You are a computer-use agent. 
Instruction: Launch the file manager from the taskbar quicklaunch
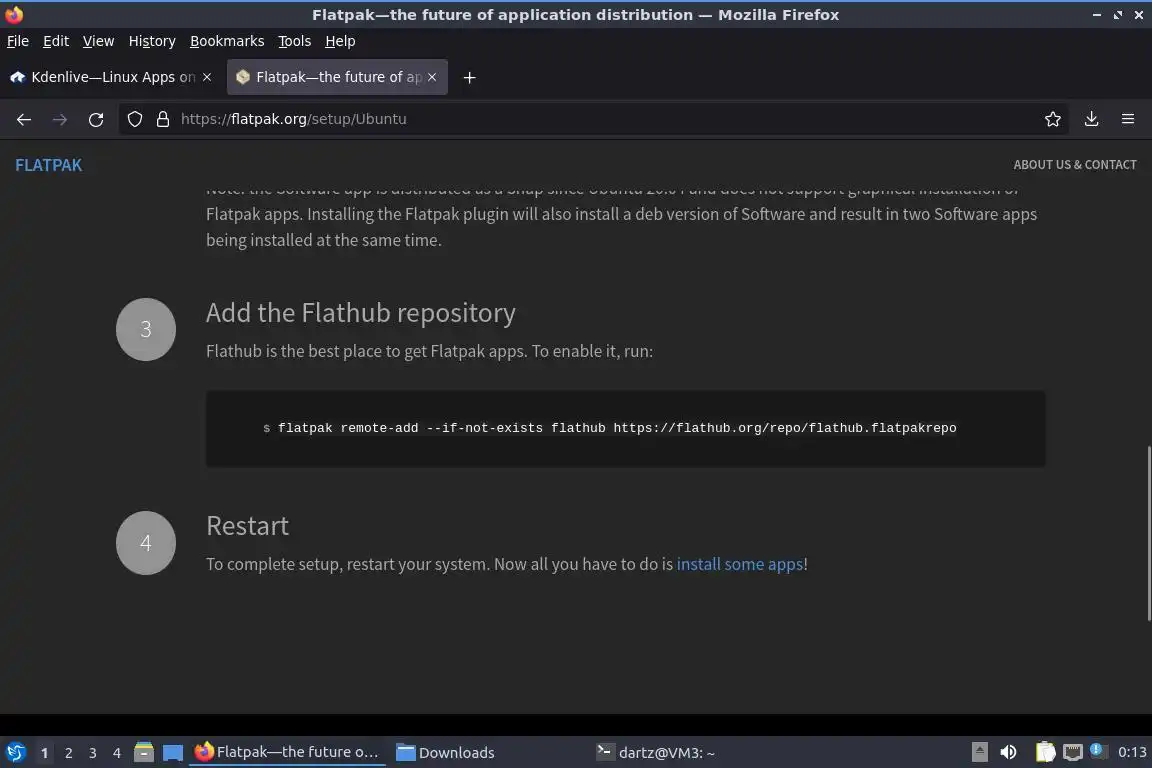(x=144, y=753)
